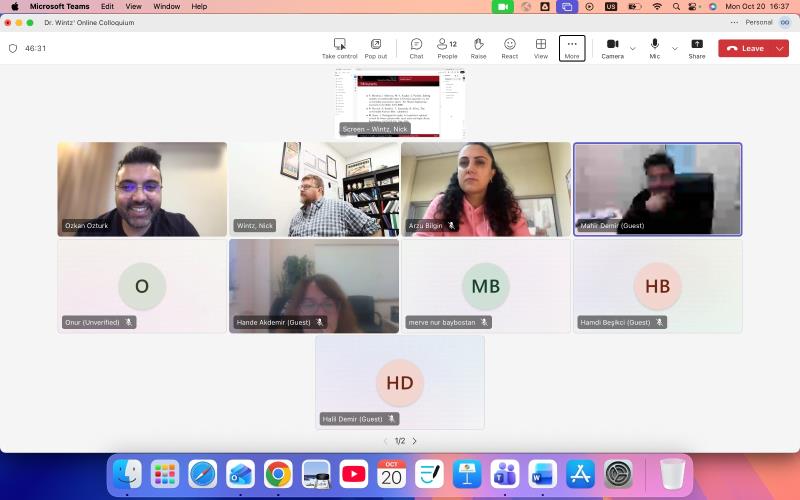Raise your hand in the meeting
The height and width of the screenshot is (500, 800).
pos(478,47)
